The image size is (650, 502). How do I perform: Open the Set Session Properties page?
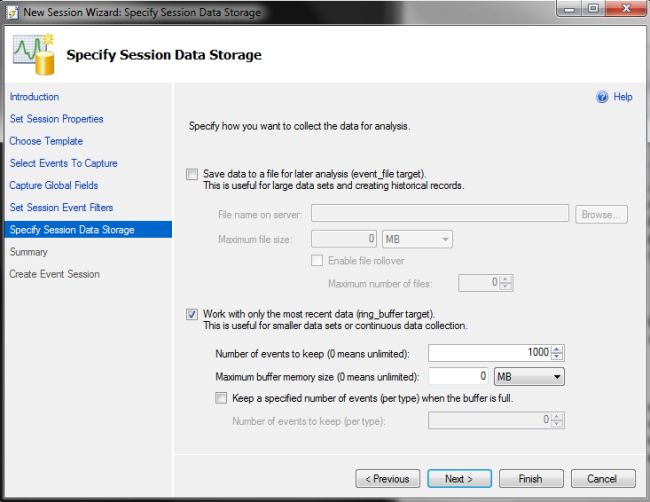pyautogui.click(x=56, y=119)
